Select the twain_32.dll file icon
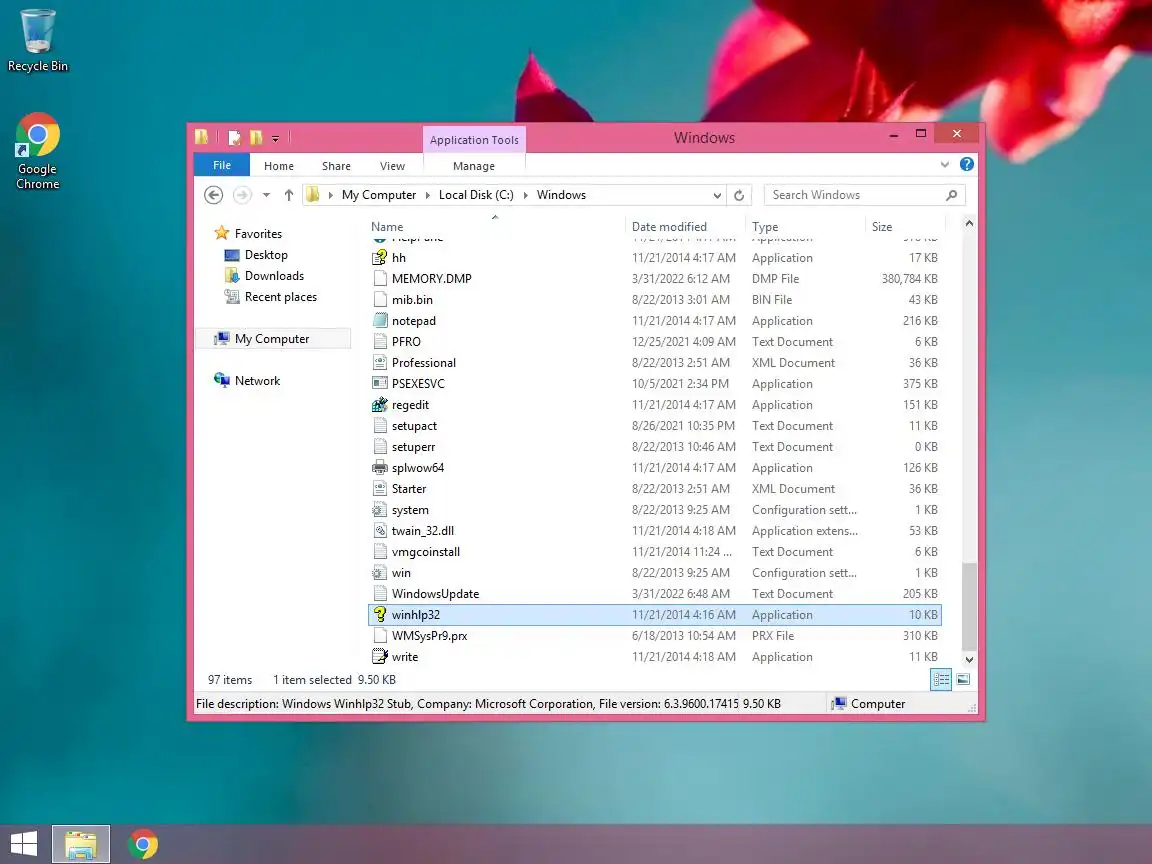1152x864 pixels. pyautogui.click(x=380, y=531)
